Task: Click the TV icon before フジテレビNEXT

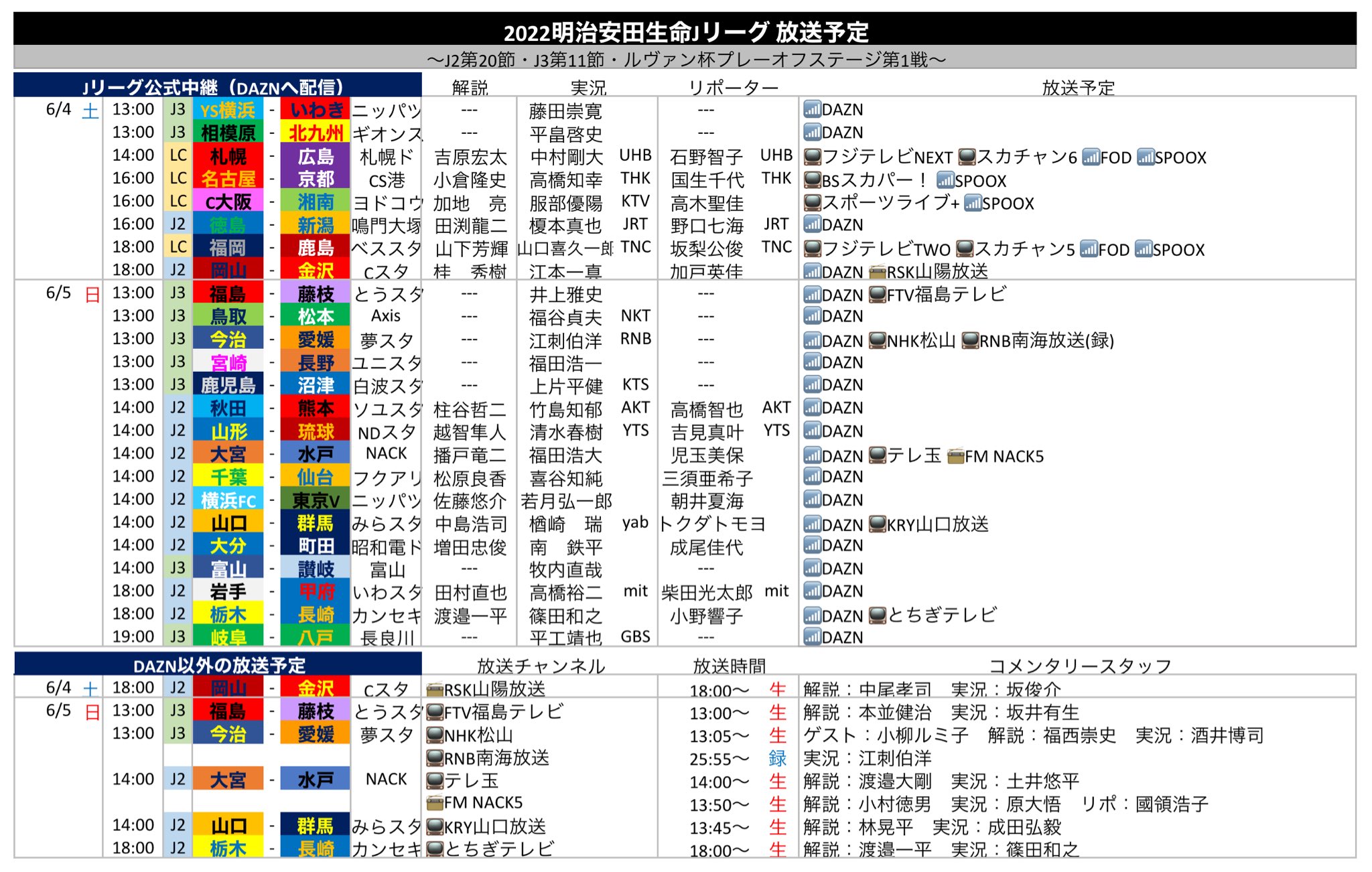Action: pos(812,157)
